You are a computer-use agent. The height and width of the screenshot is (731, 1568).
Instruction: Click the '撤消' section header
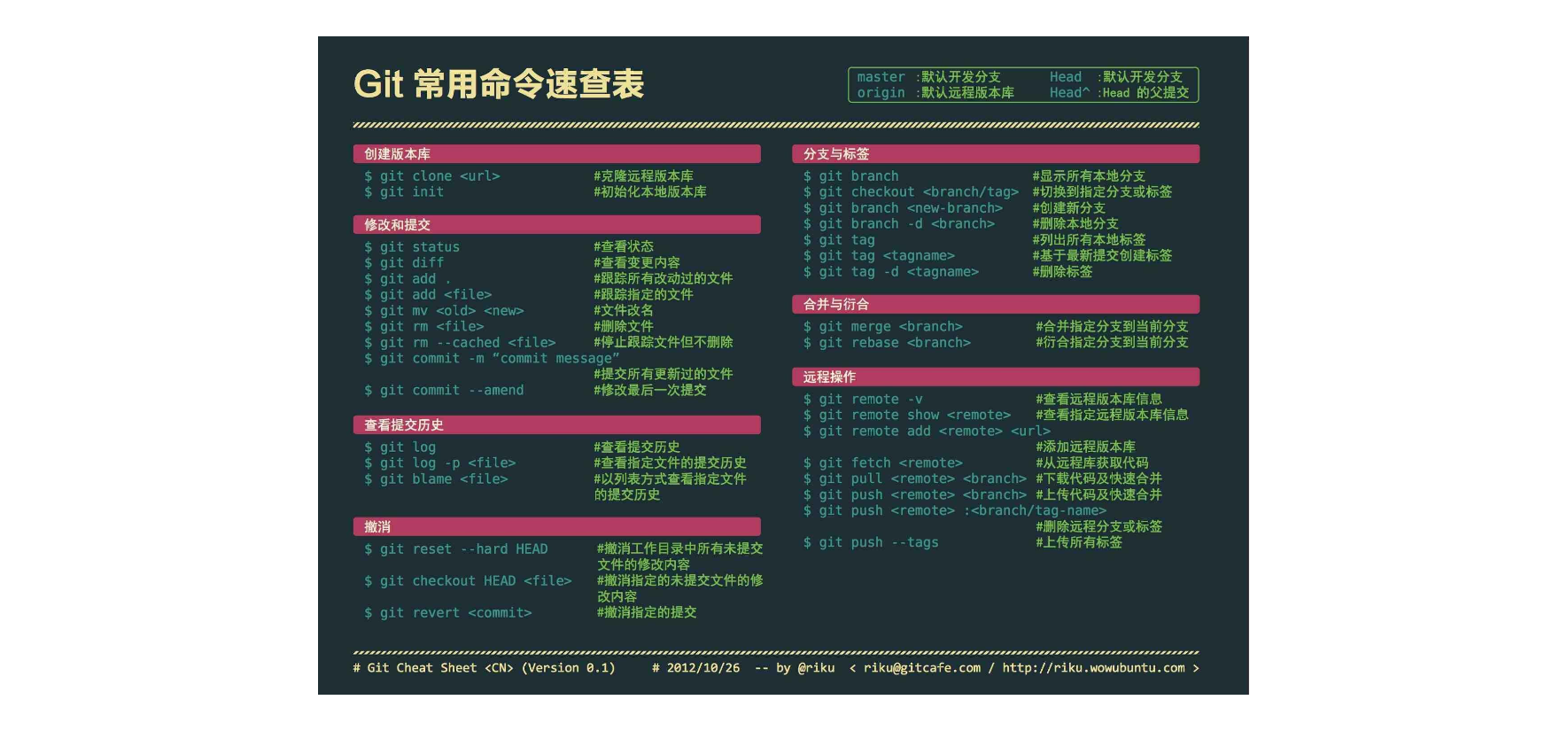(556, 527)
